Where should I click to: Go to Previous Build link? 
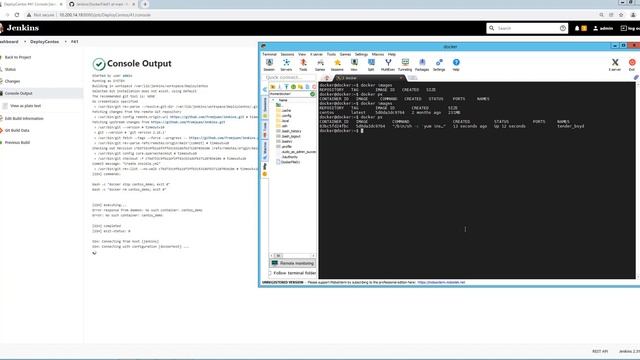coord(17,142)
